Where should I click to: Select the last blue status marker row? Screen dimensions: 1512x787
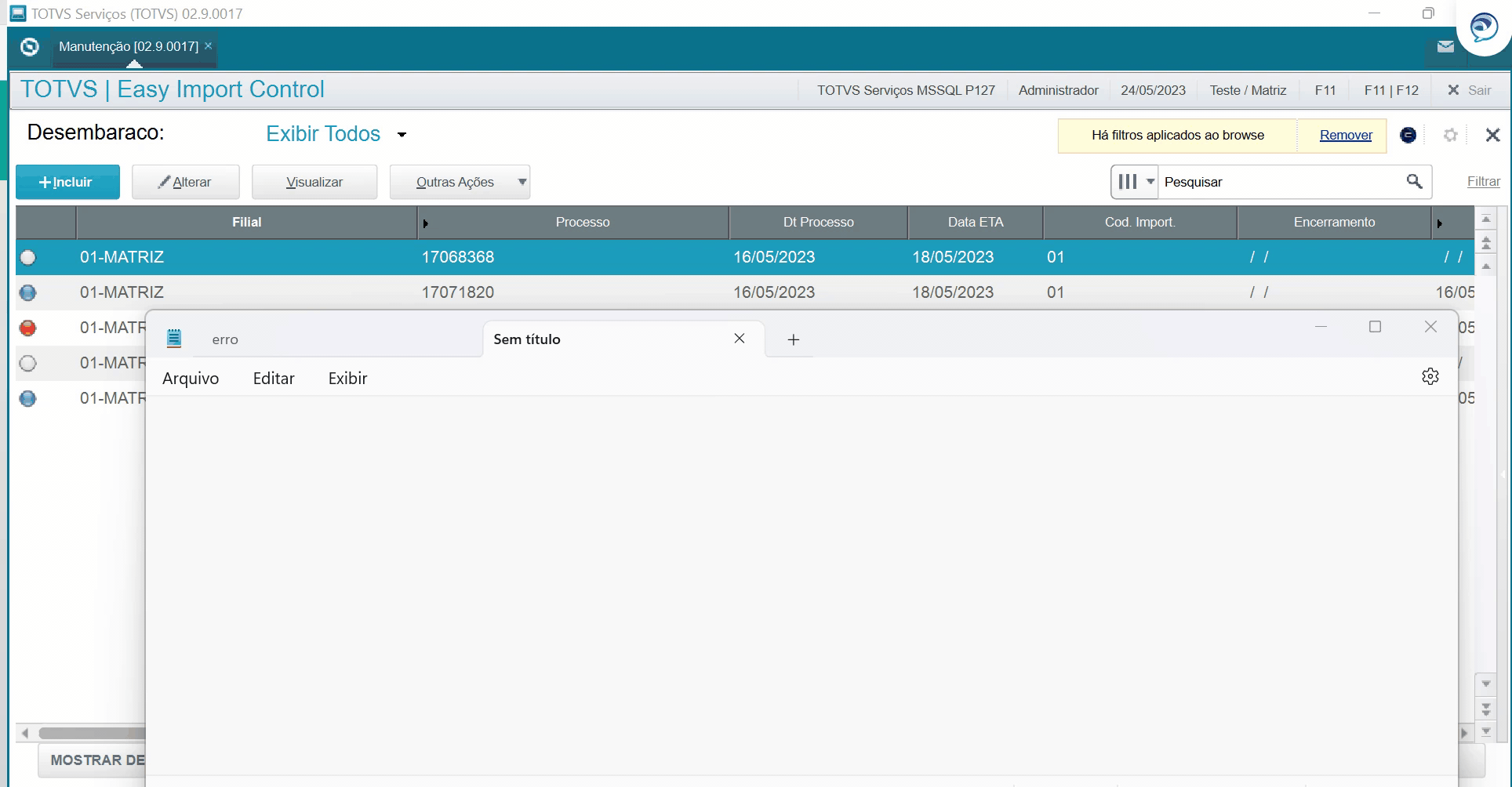28,398
